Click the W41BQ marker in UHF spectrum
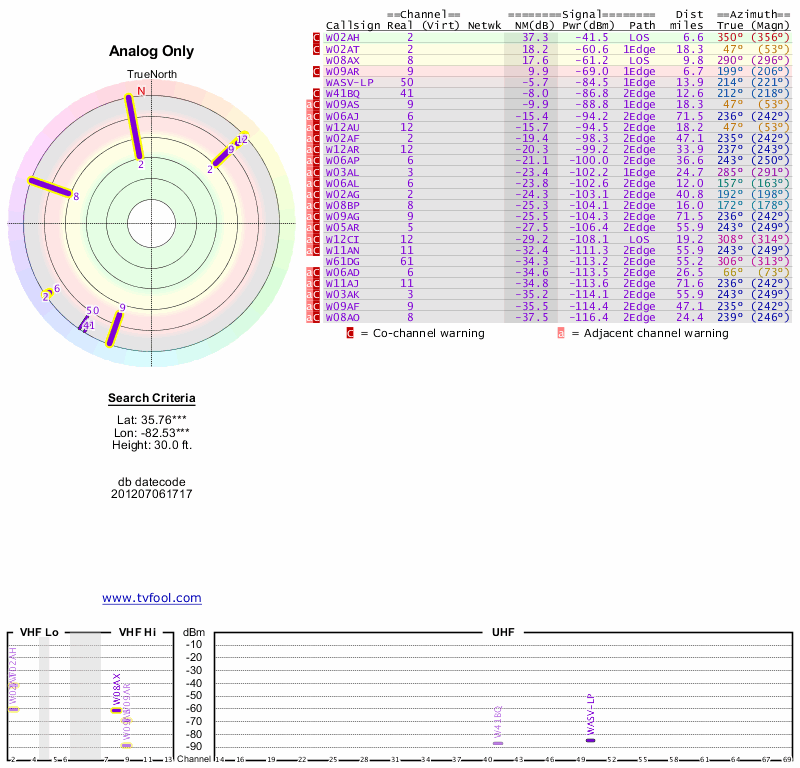 (x=498, y=743)
